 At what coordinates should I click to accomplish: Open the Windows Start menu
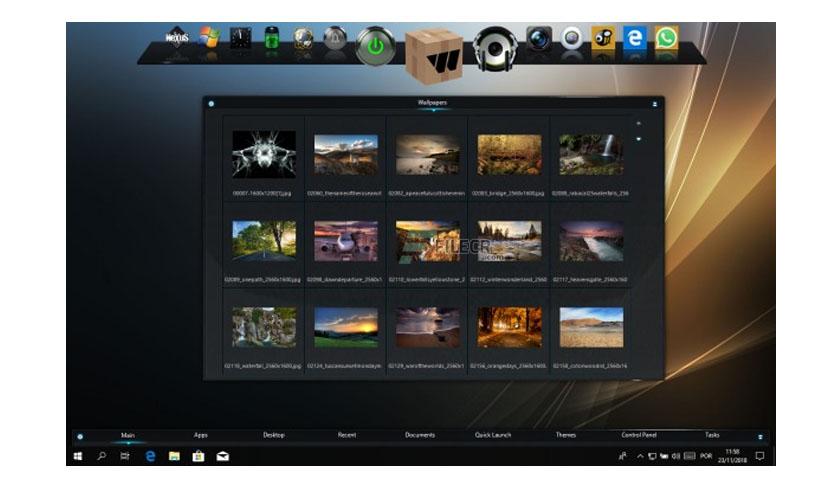point(78,456)
